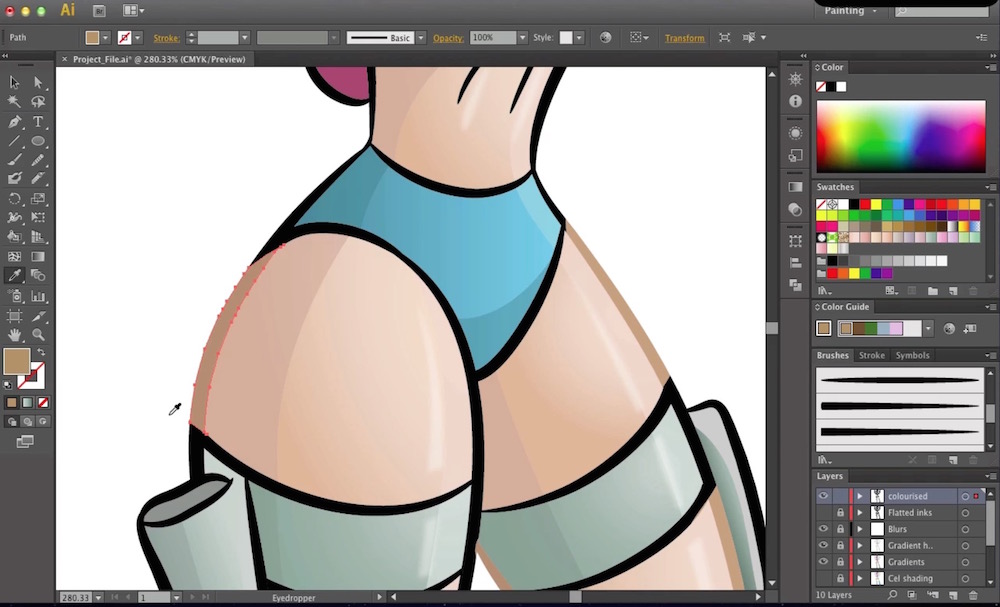Select the Zoom tool
Image resolution: width=1000 pixels, height=607 pixels.
[38, 335]
